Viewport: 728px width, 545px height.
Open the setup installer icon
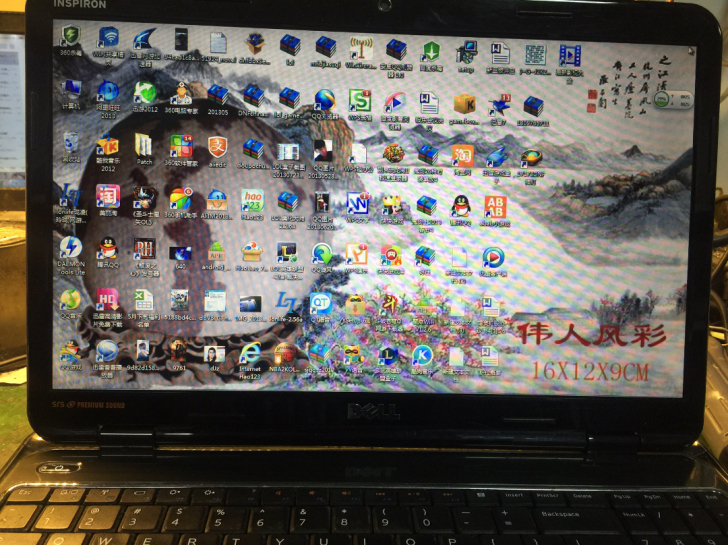466,53
